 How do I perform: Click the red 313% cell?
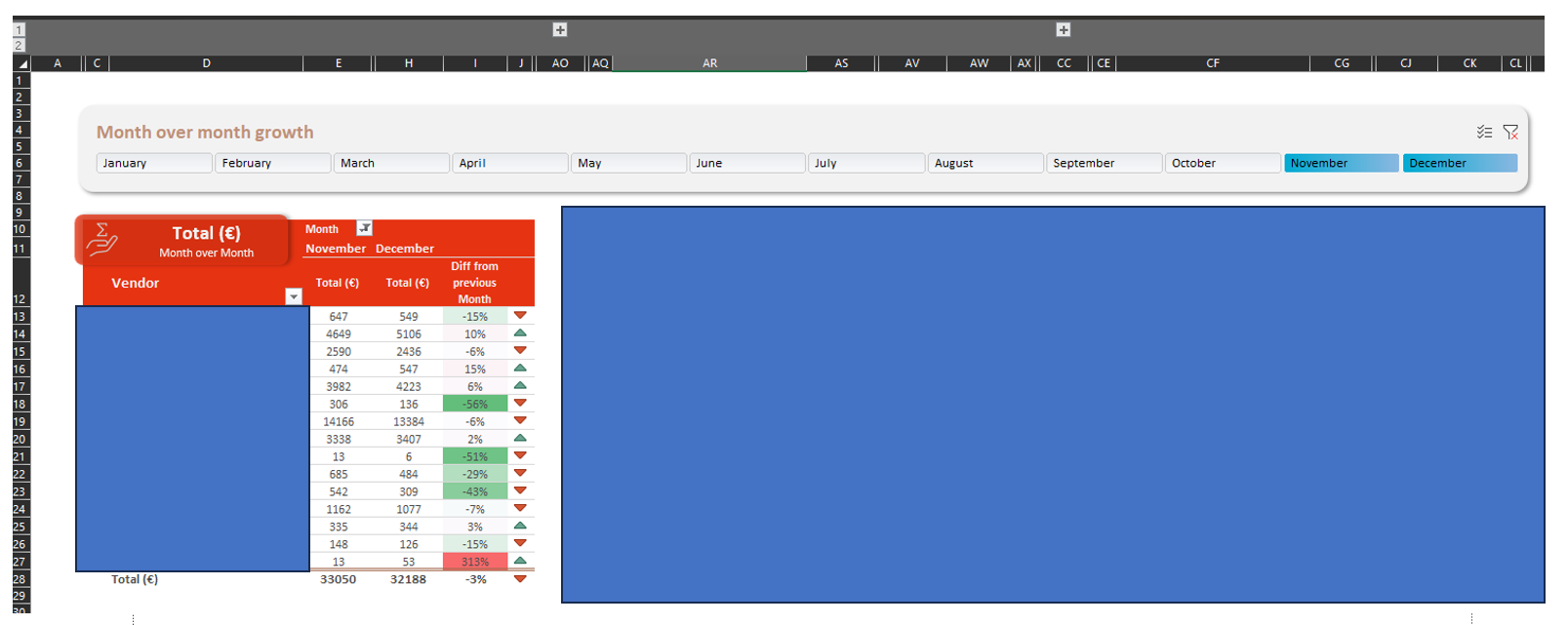pos(475,562)
